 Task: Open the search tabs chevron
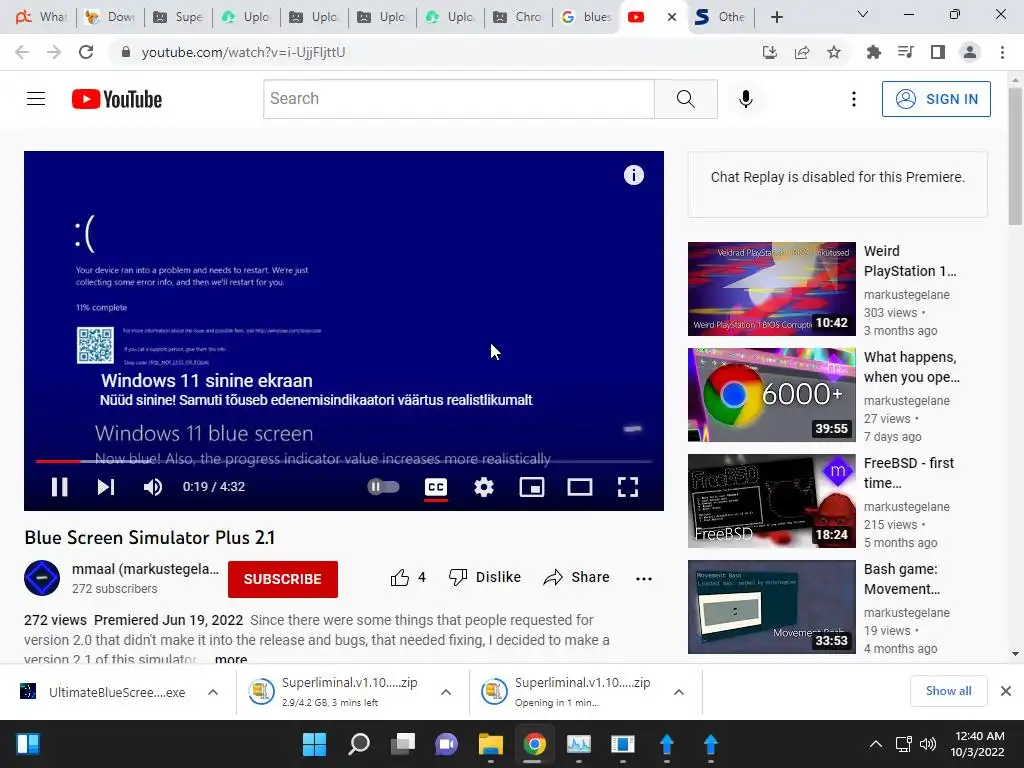coord(863,15)
